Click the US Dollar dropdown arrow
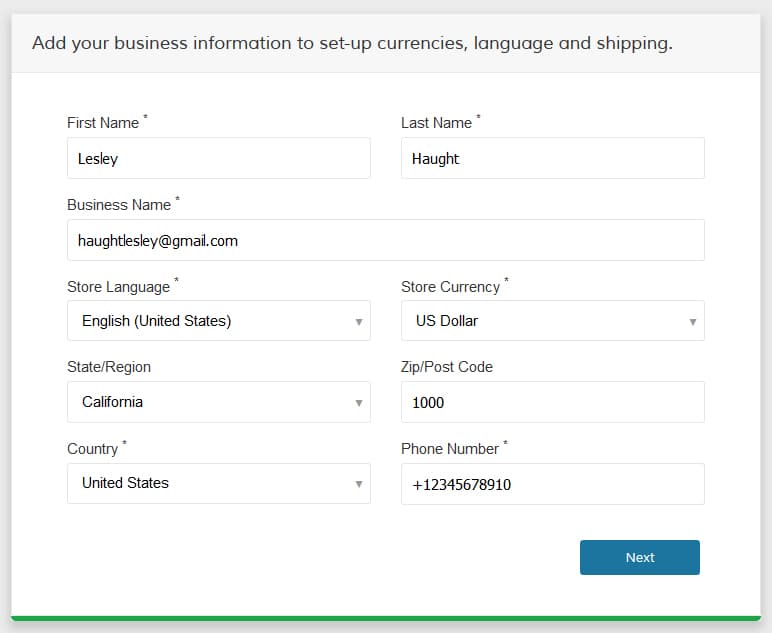 (x=693, y=322)
